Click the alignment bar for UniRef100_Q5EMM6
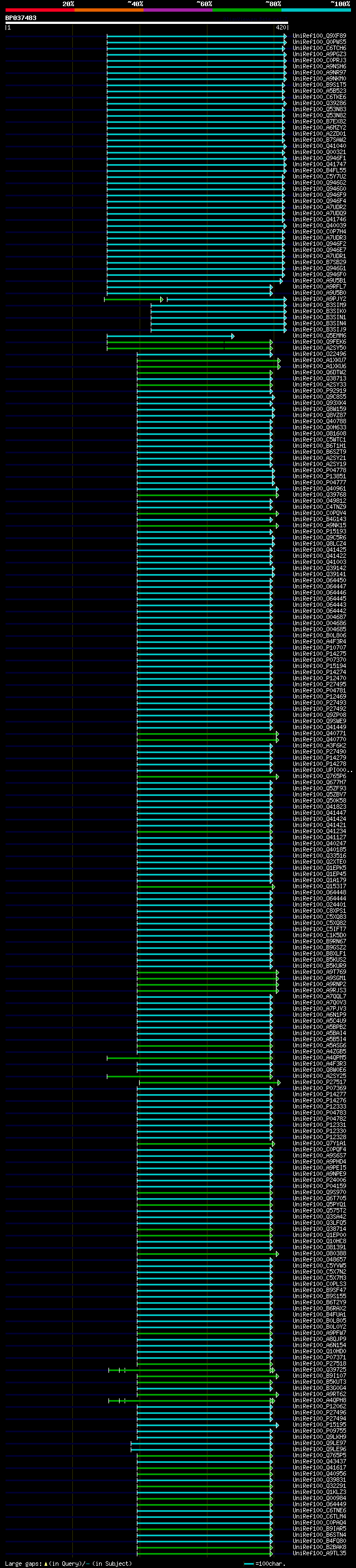Image resolution: width=356 pixels, height=1568 pixels. pyautogui.click(x=170, y=336)
